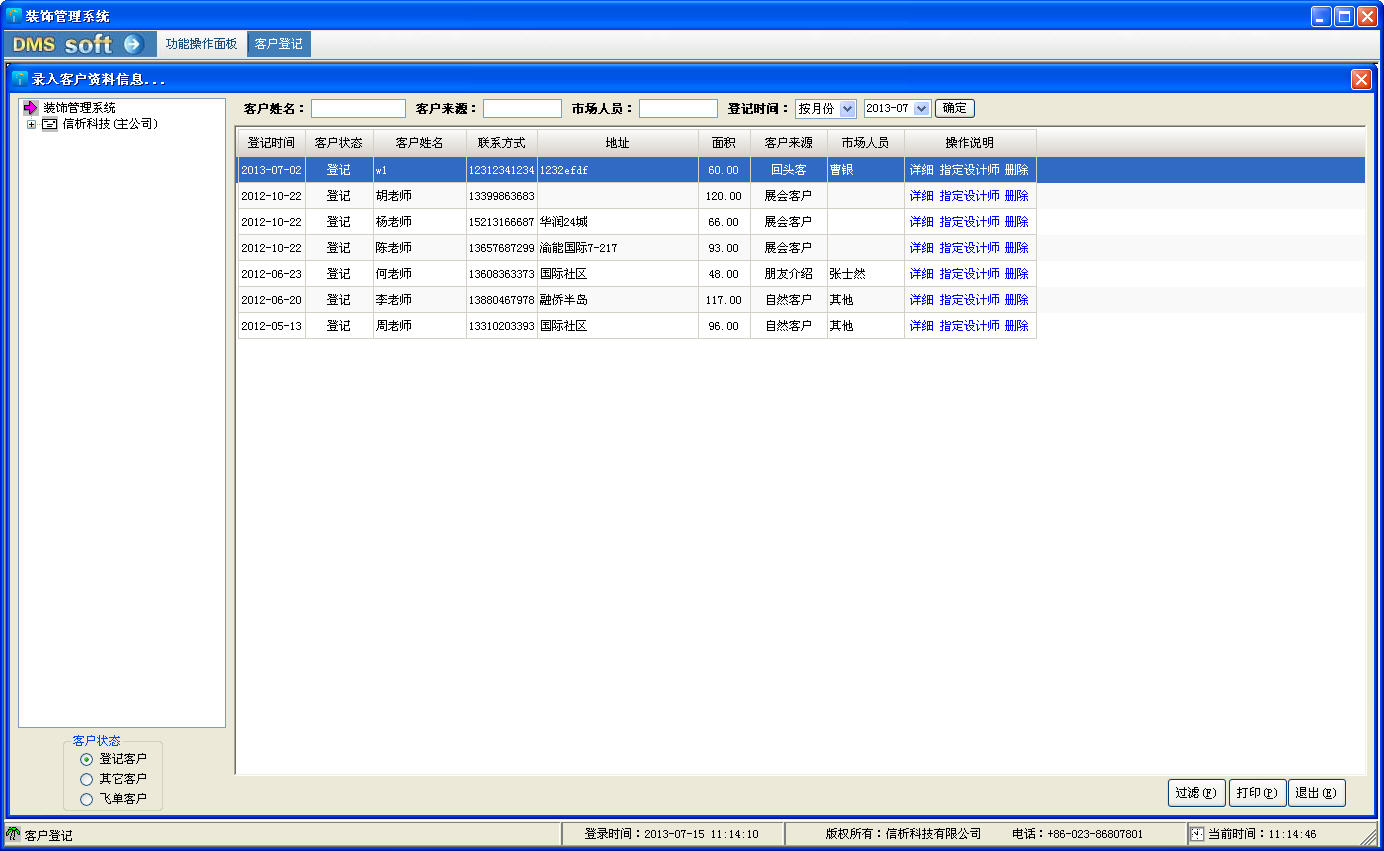Image resolution: width=1384 pixels, height=851 pixels.
Task: Click the 电话 +86-023-86807801 status text
Action: 1077,834
